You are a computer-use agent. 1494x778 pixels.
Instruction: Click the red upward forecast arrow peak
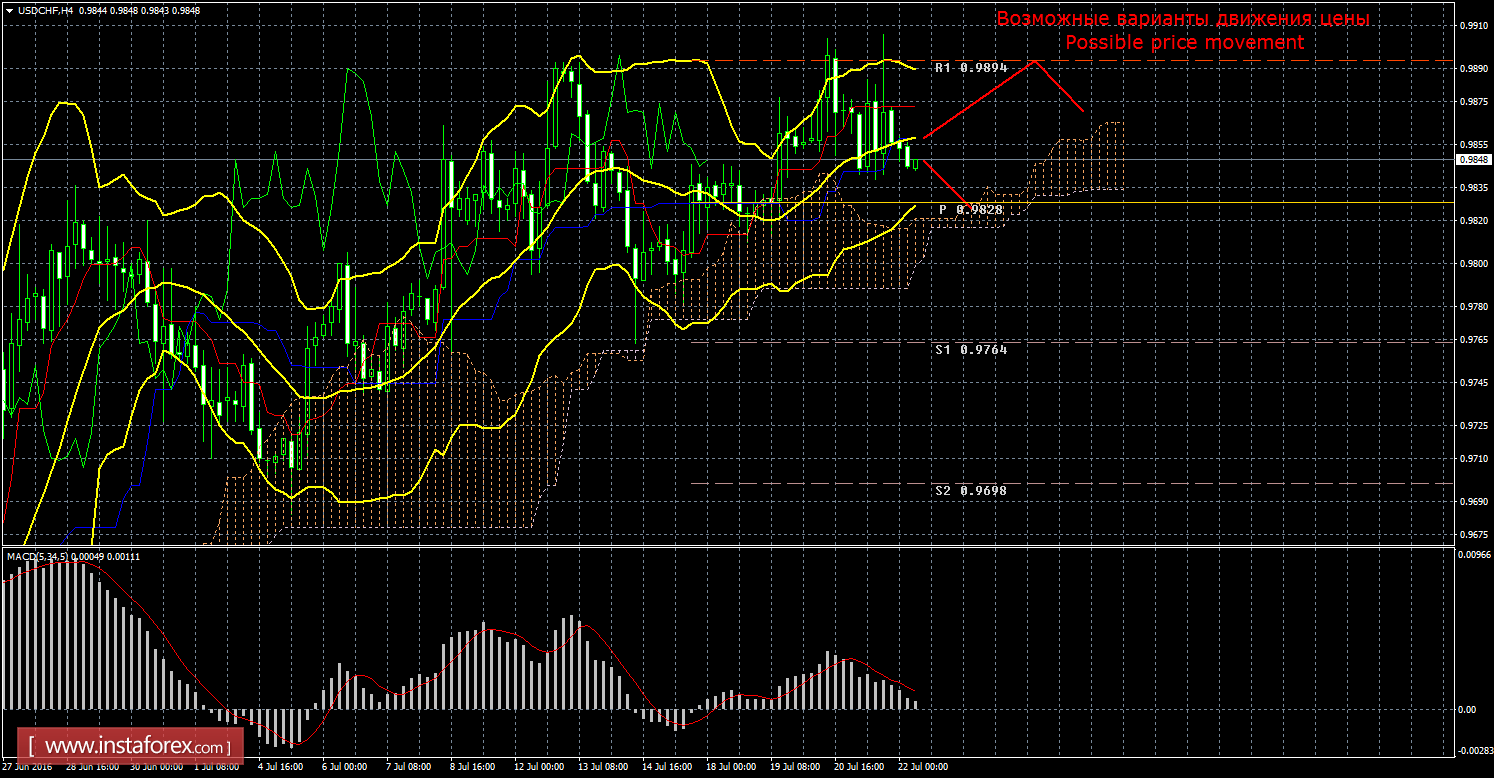tap(1036, 62)
